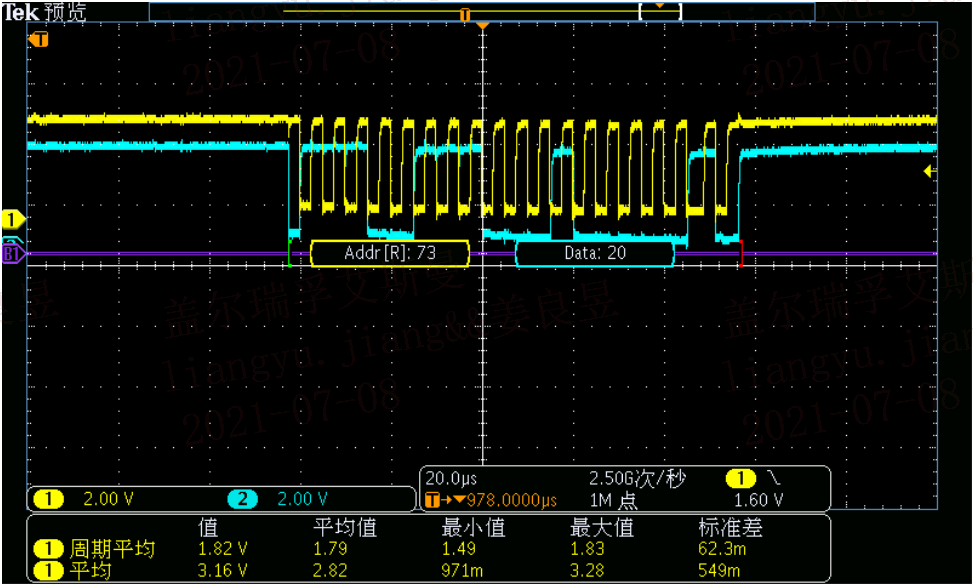Click the 标准差 column header
This screenshot has height=585, width=973.
[730, 528]
